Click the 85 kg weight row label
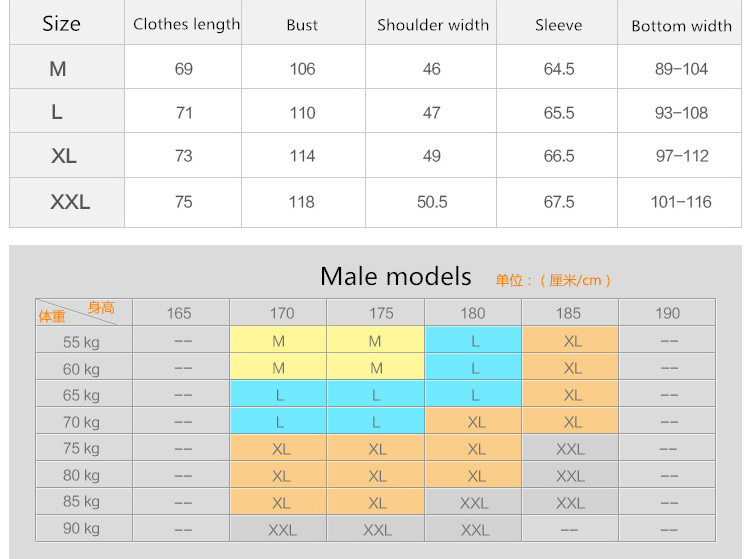 (x=81, y=501)
